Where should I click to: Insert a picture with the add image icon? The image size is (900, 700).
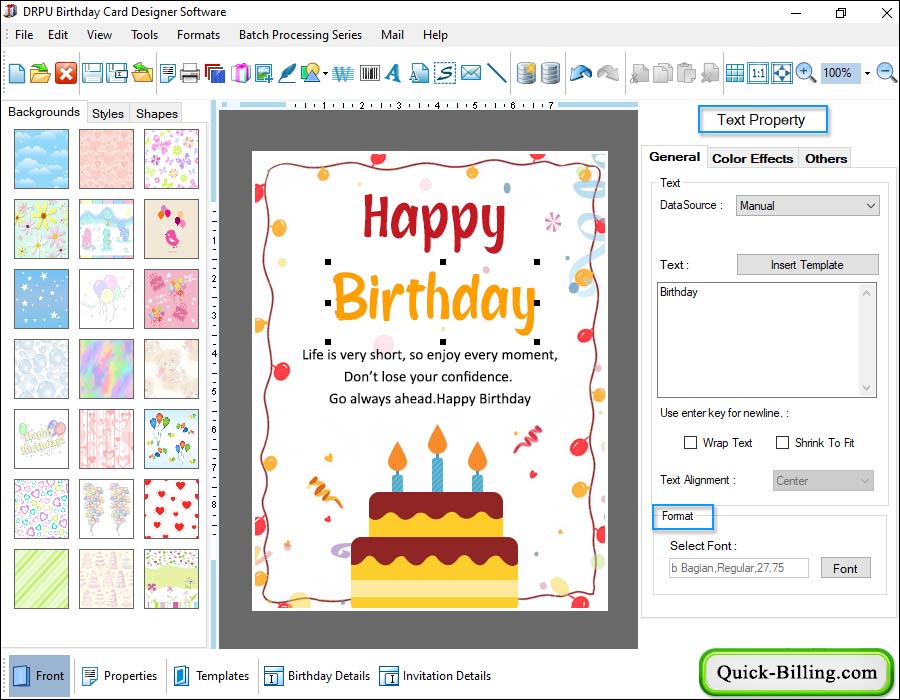[x=263, y=73]
